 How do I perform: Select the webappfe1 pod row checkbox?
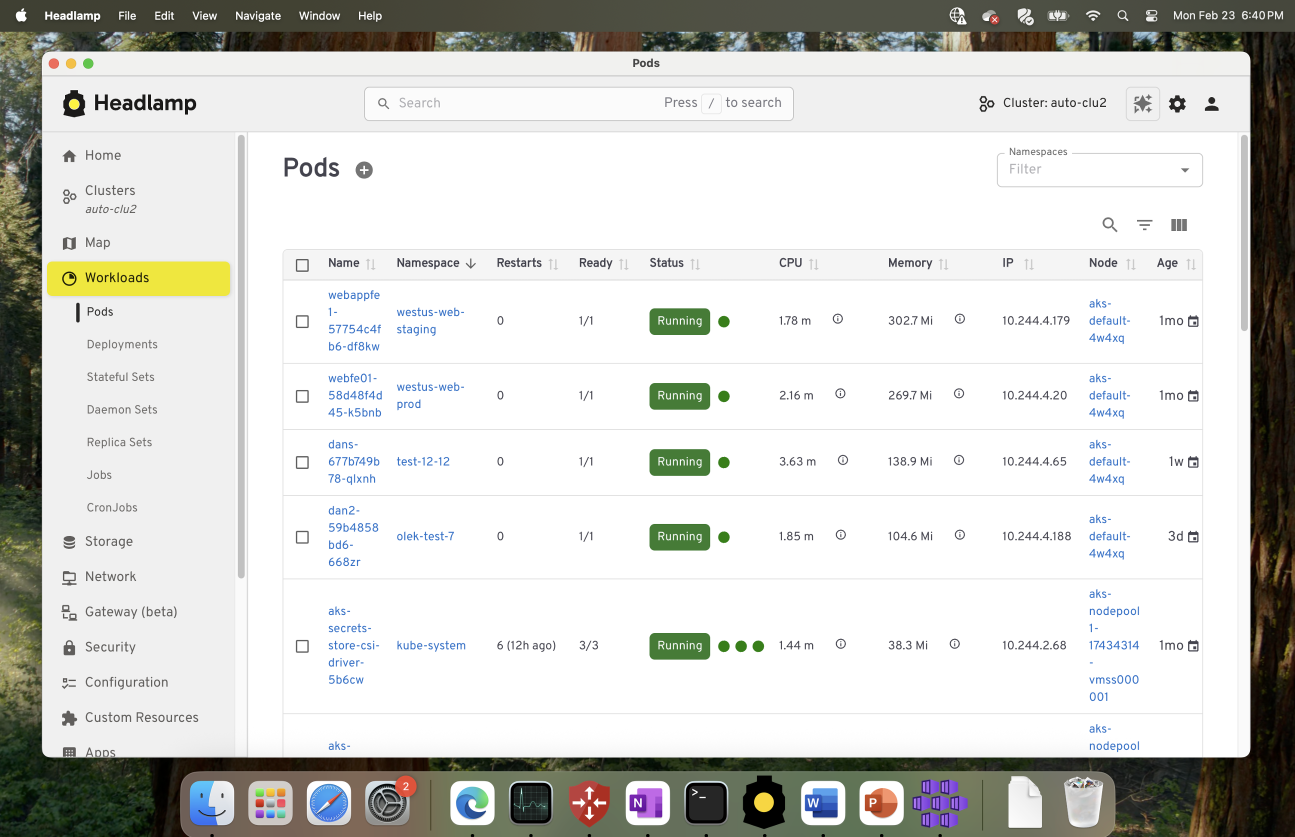(x=303, y=321)
